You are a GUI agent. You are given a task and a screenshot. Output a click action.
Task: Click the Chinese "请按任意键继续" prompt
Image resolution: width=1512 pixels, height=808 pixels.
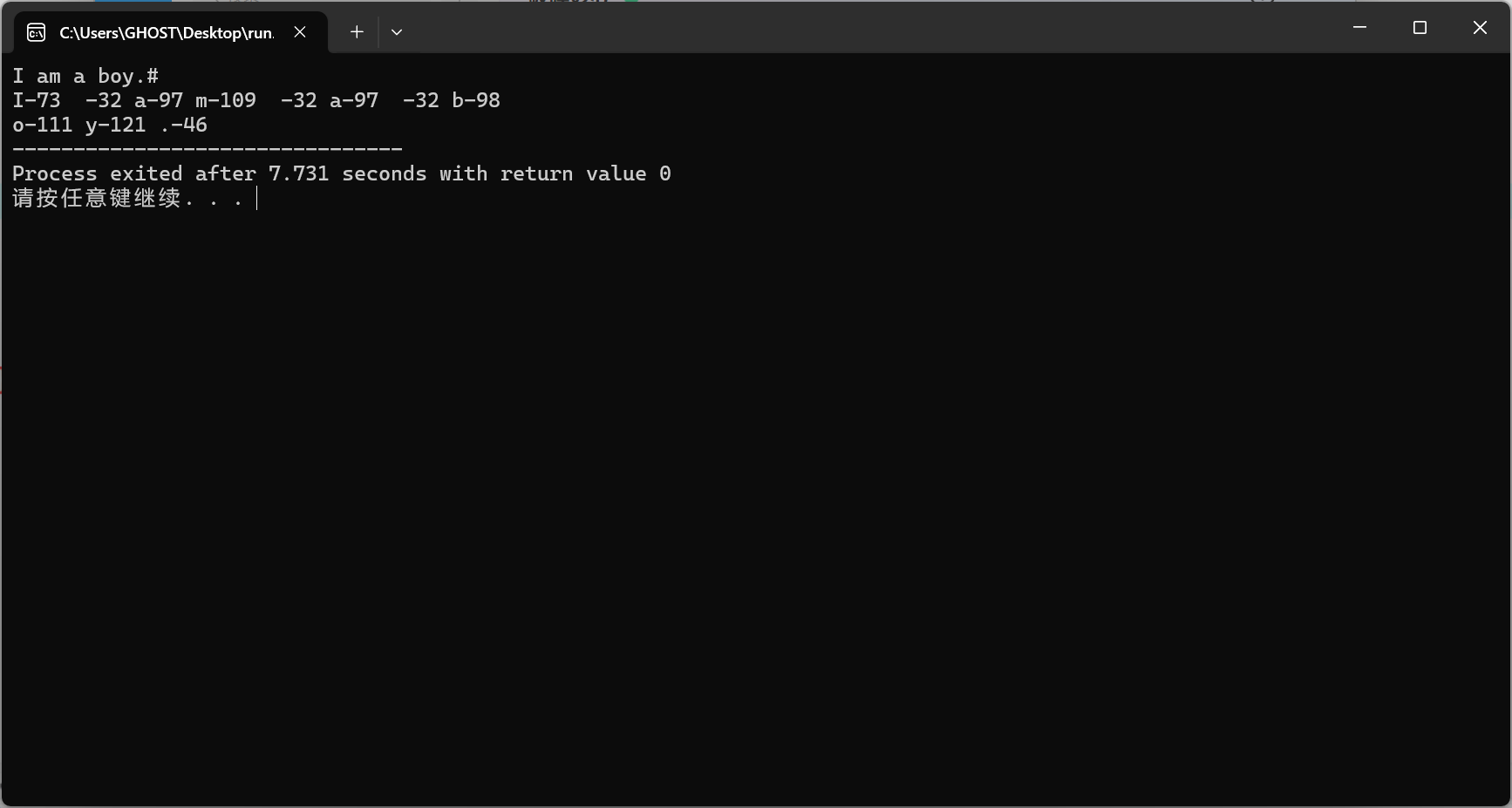pyautogui.click(x=96, y=199)
